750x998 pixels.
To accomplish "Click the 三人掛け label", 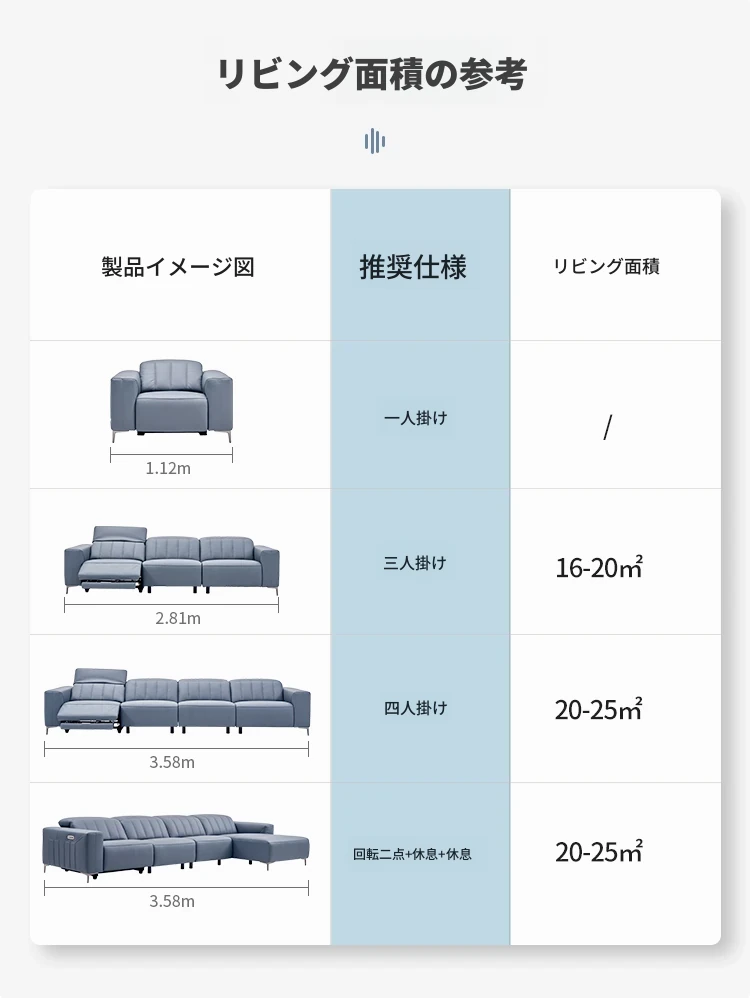I will 414,563.
